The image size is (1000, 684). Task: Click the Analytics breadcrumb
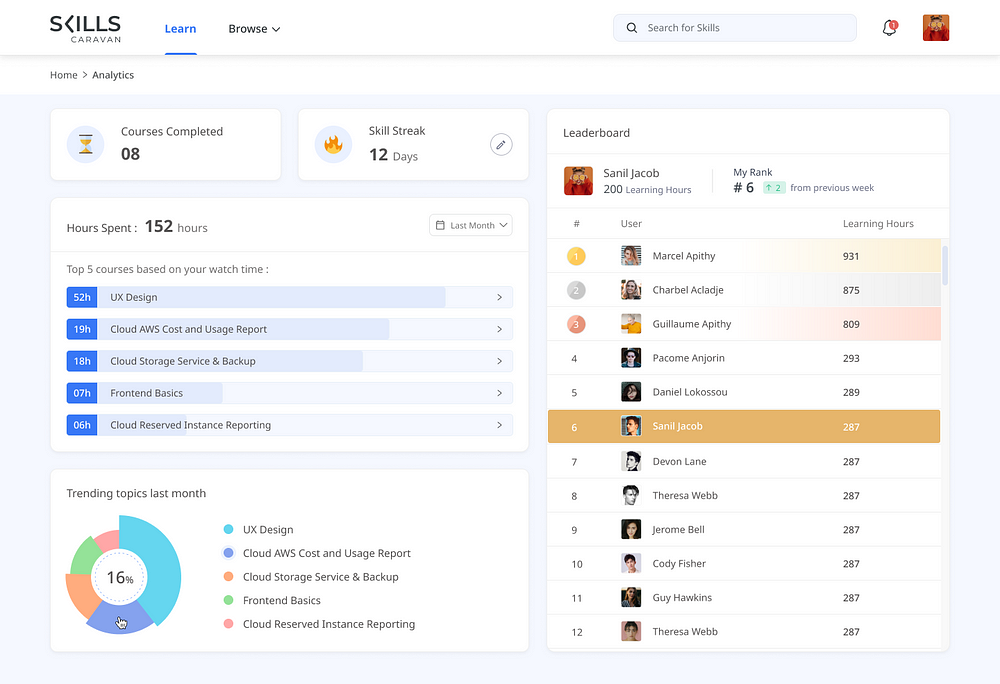point(113,75)
